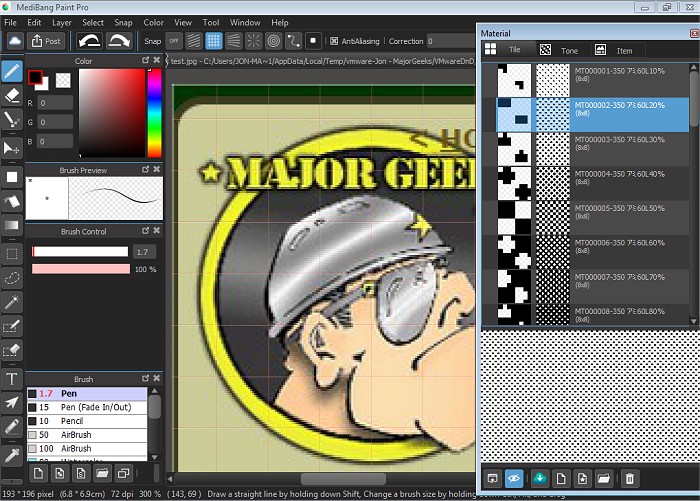Select the Fill rectangle shape tool
This screenshot has height=501, width=700.
[x=12, y=177]
